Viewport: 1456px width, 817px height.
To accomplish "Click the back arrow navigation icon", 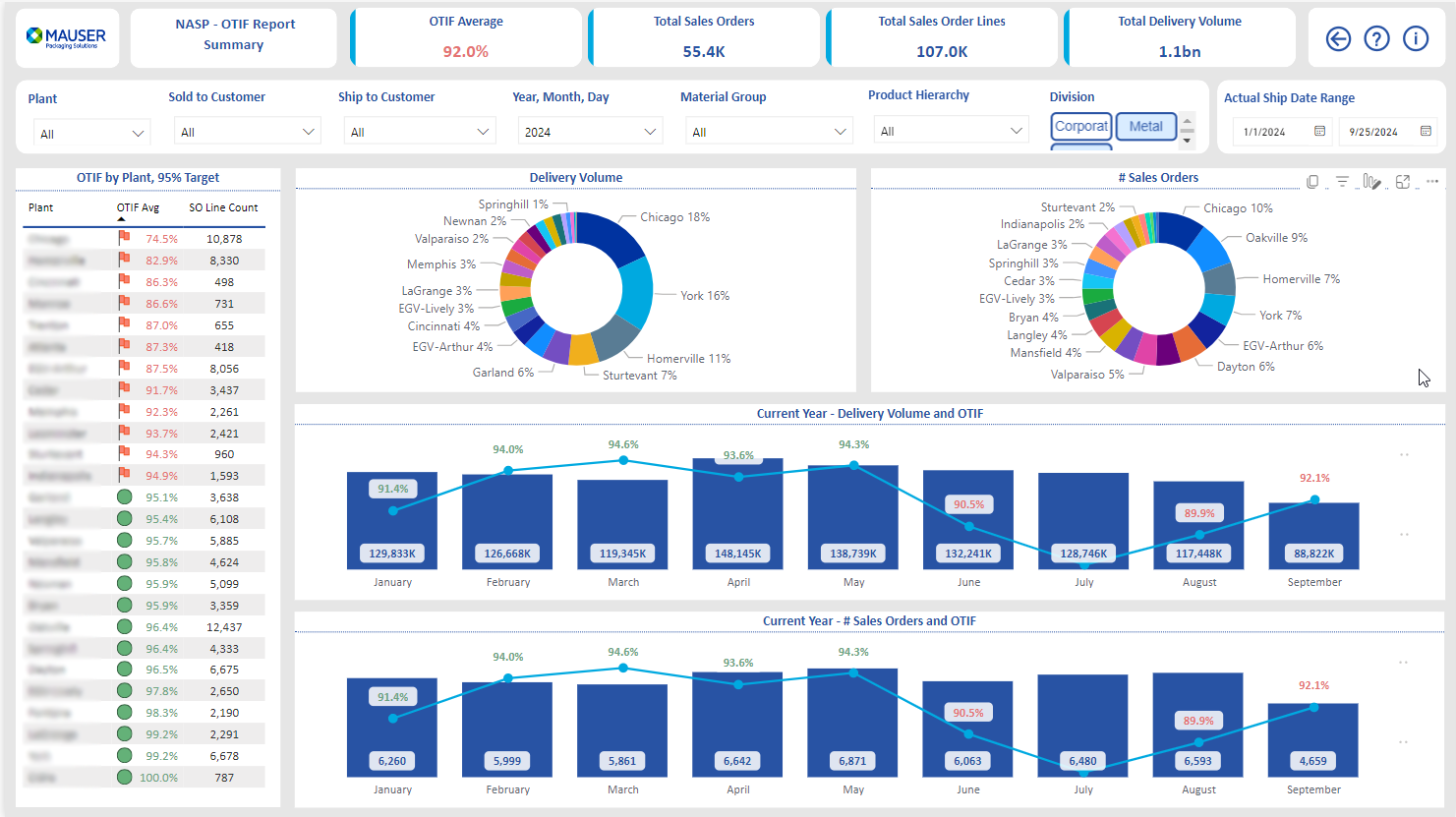I will [x=1338, y=38].
